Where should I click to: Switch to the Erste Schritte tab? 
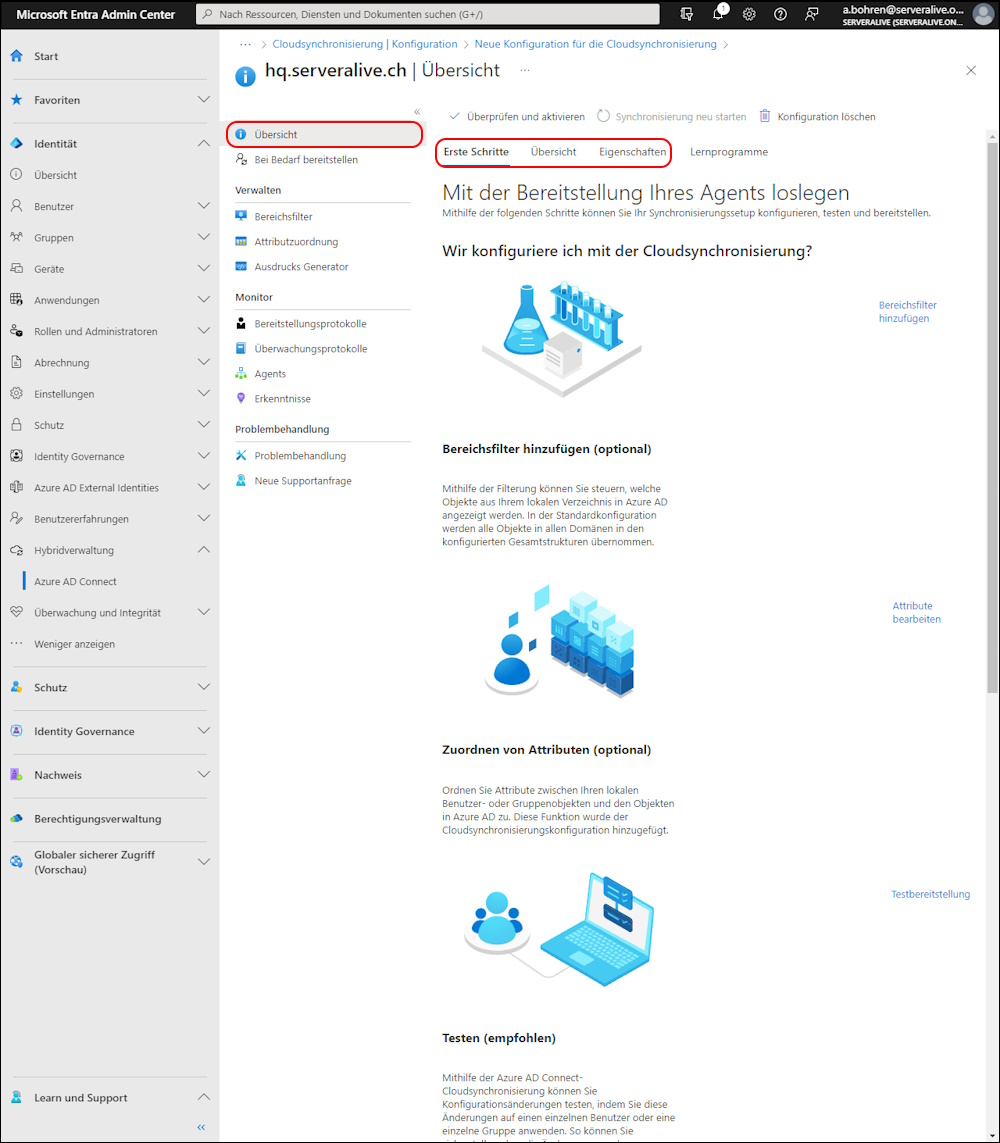click(476, 152)
